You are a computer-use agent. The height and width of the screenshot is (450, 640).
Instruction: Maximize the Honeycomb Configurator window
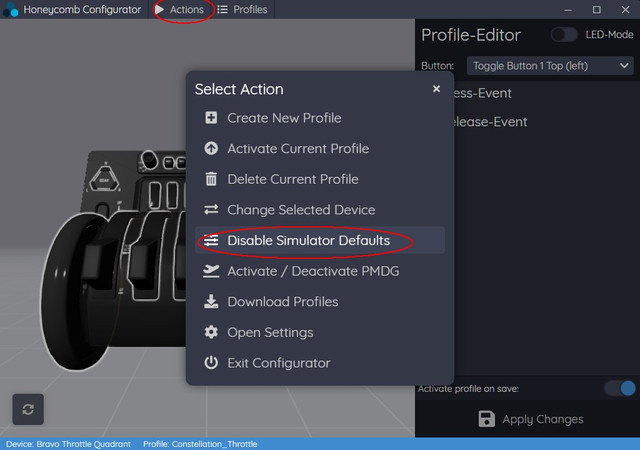tap(596, 9)
